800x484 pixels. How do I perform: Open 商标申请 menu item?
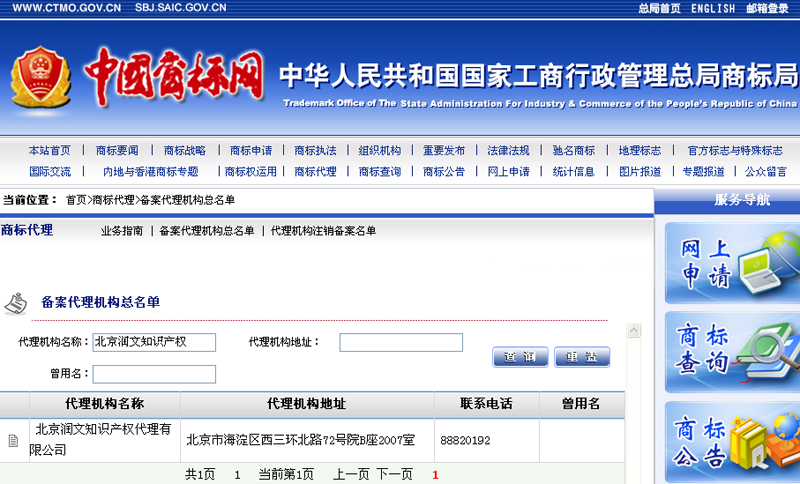tap(251, 150)
